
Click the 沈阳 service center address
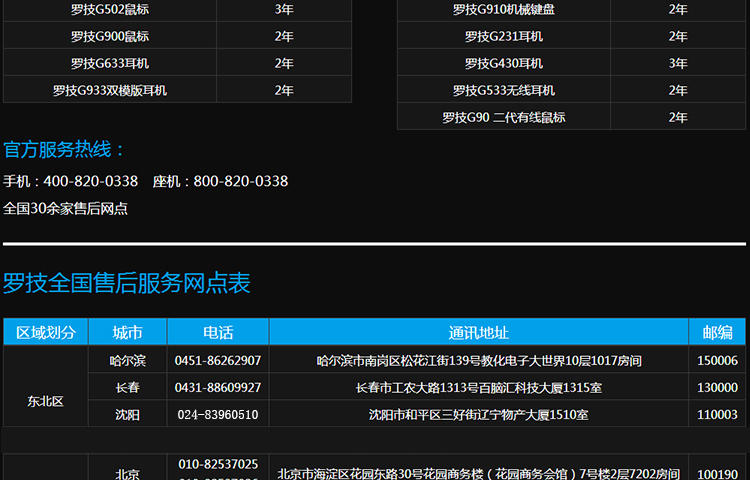tap(478, 415)
